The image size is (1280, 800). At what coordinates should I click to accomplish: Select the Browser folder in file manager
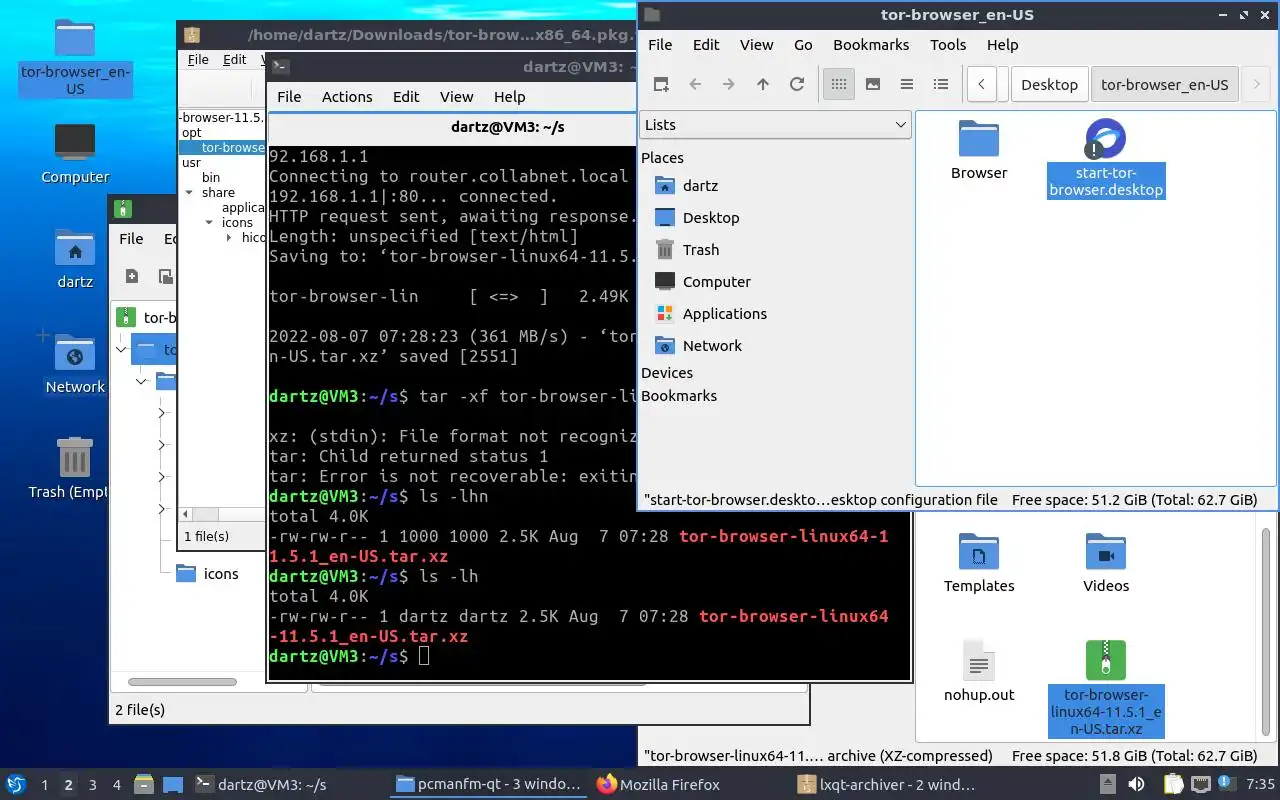tap(979, 150)
